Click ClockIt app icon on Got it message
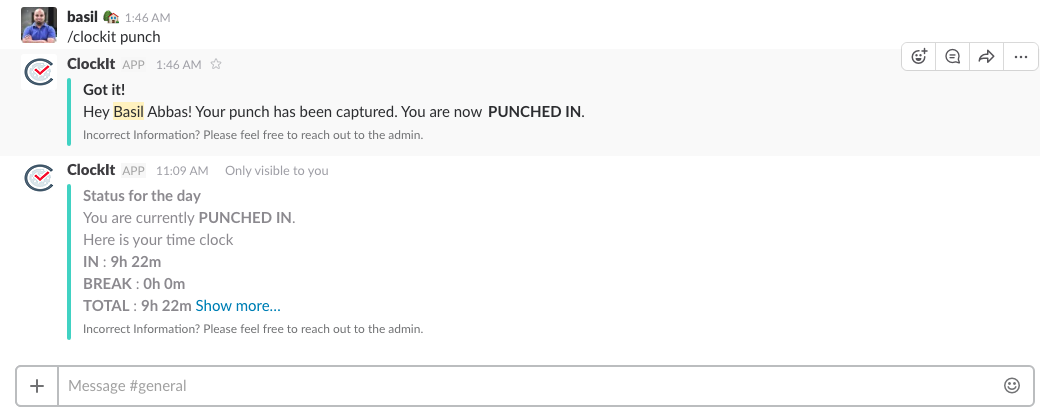The height and width of the screenshot is (420, 1040). [38, 73]
